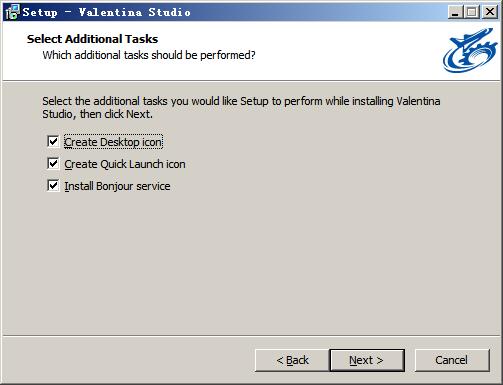Minimize the Setup window
This screenshot has height=385, width=503.
tap(455, 12)
